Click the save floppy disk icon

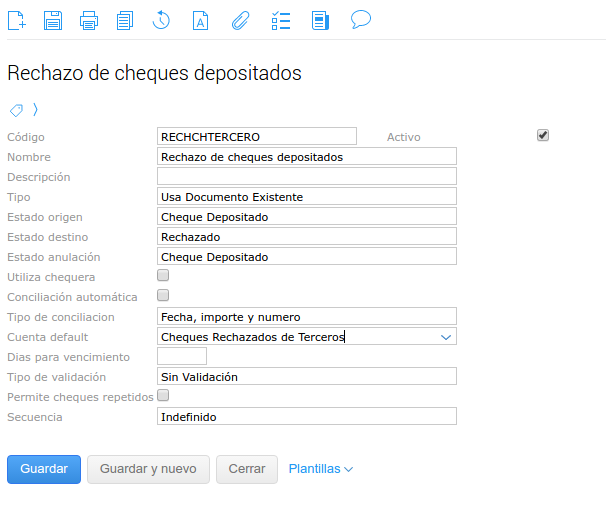point(53,19)
